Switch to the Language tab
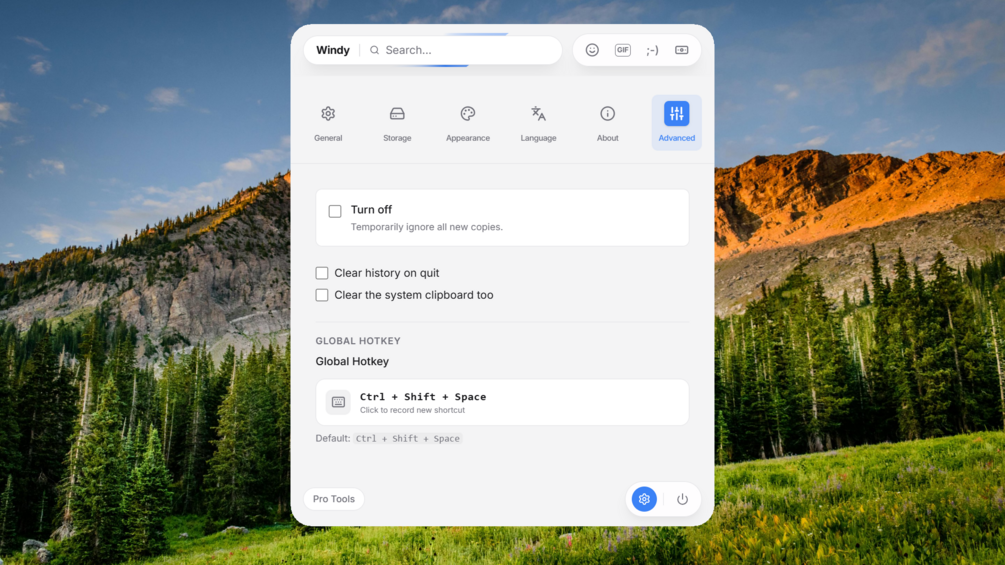The width and height of the screenshot is (1005, 565). click(538, 123)
